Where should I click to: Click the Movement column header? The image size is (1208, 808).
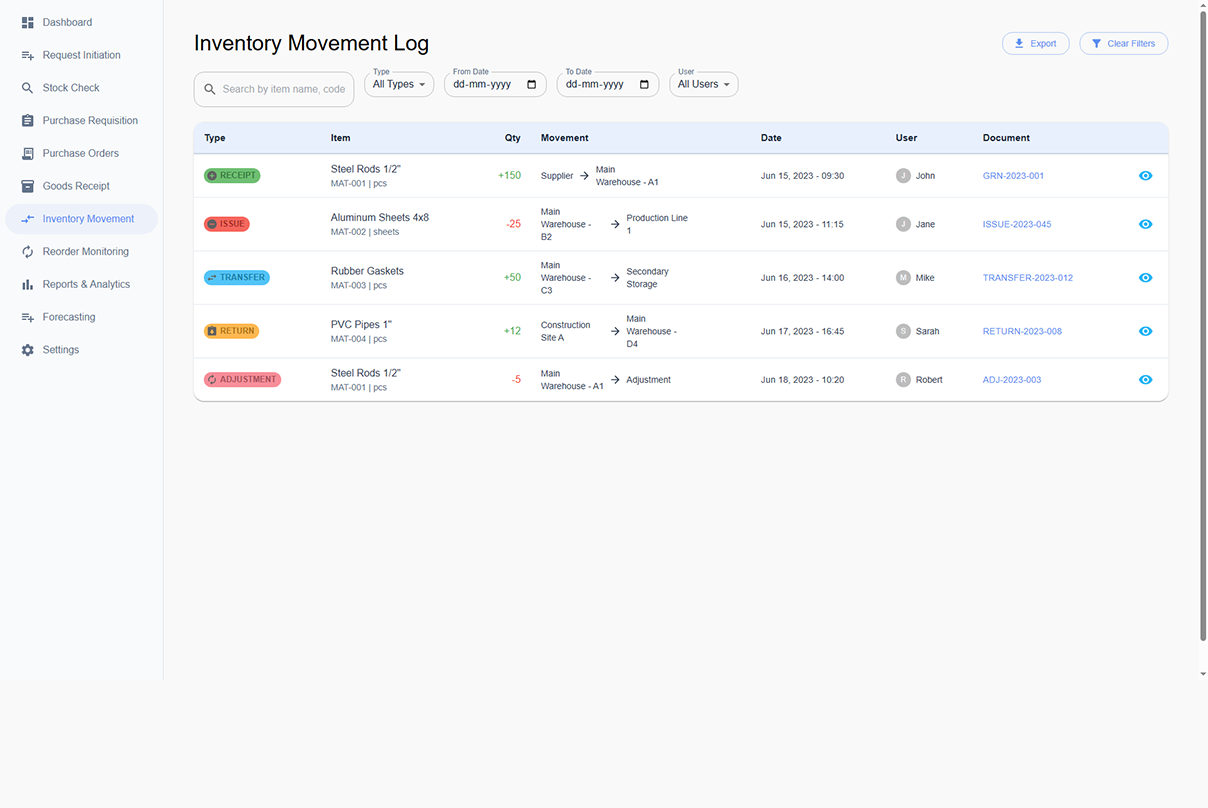point(565,138)
